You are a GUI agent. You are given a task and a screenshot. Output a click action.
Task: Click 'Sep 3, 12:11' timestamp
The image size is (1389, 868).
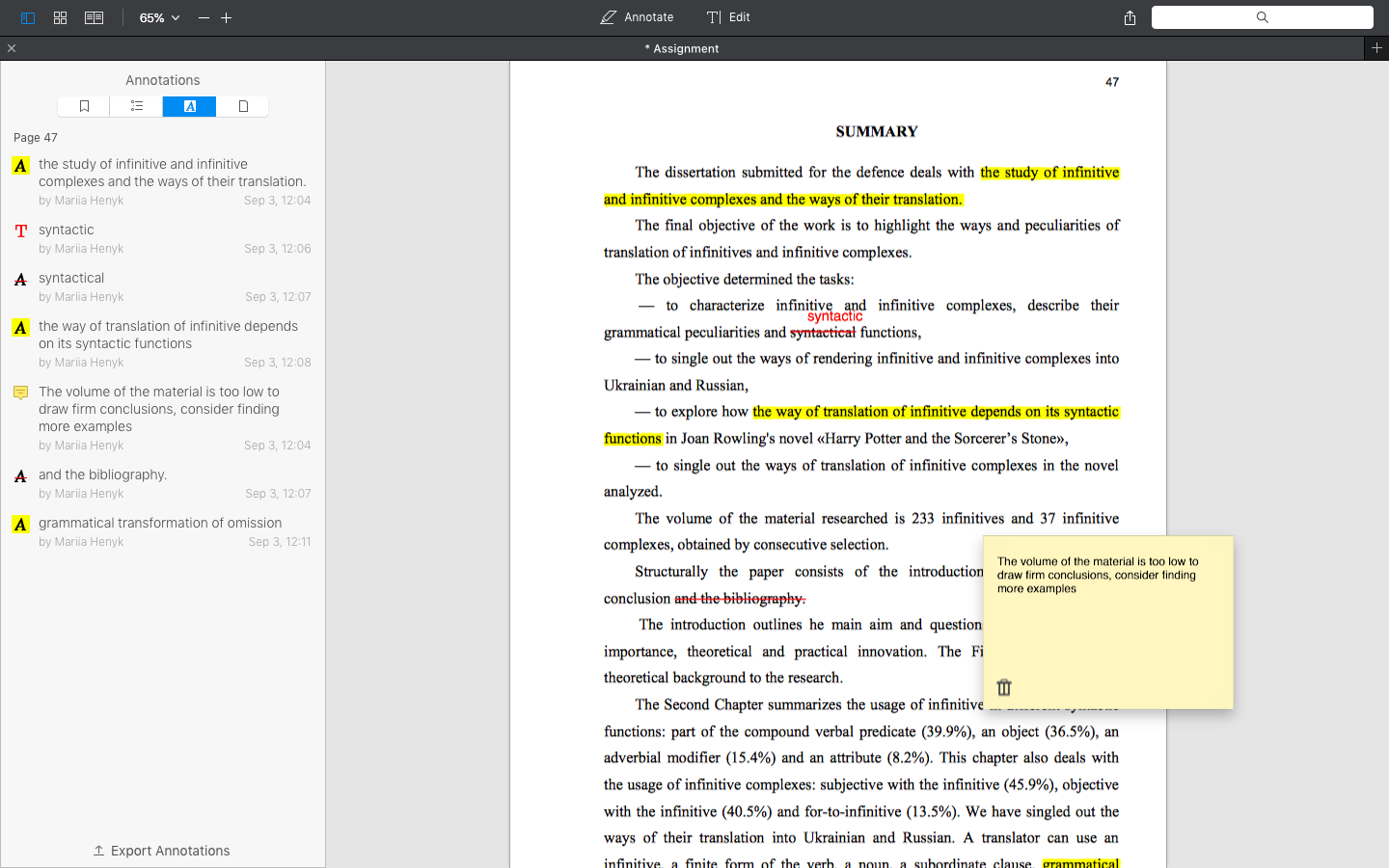pyautogui.click(x=280, y=542)
